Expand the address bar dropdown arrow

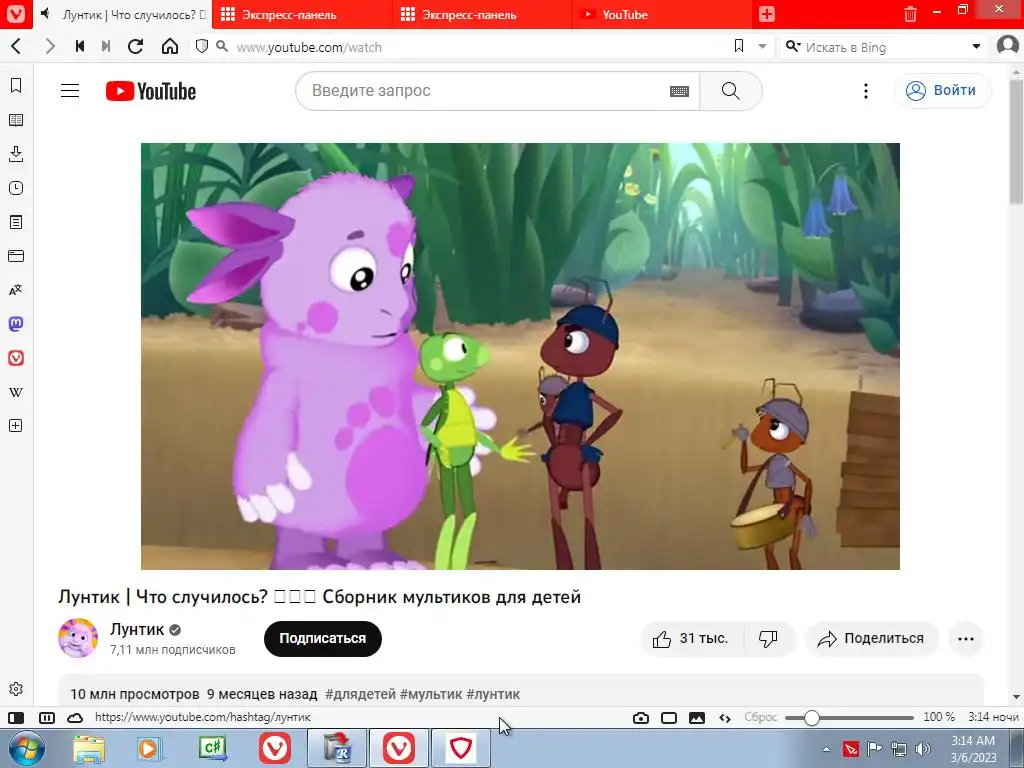click(762, 47)
